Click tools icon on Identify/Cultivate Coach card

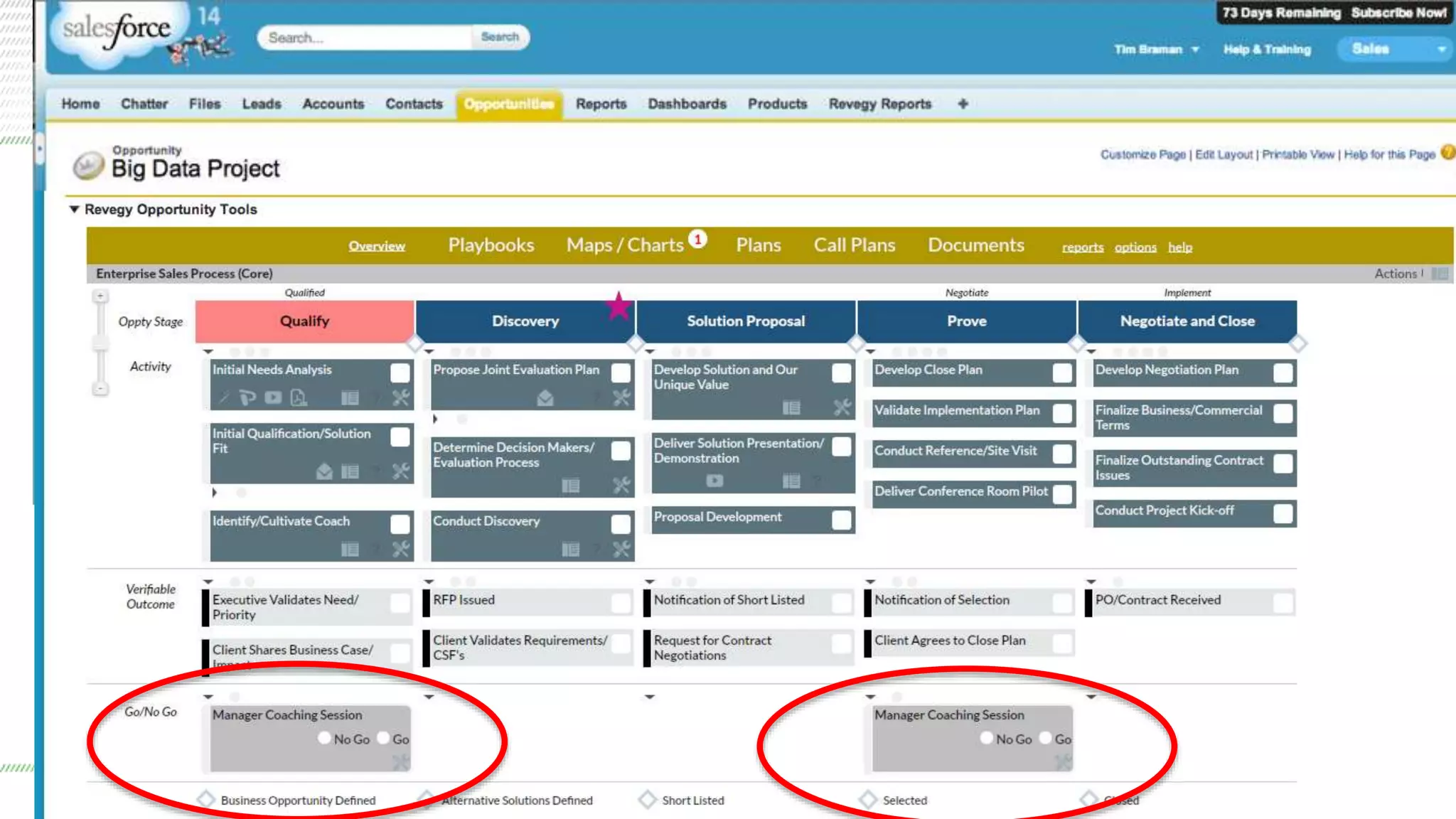(x=401, y=549)
